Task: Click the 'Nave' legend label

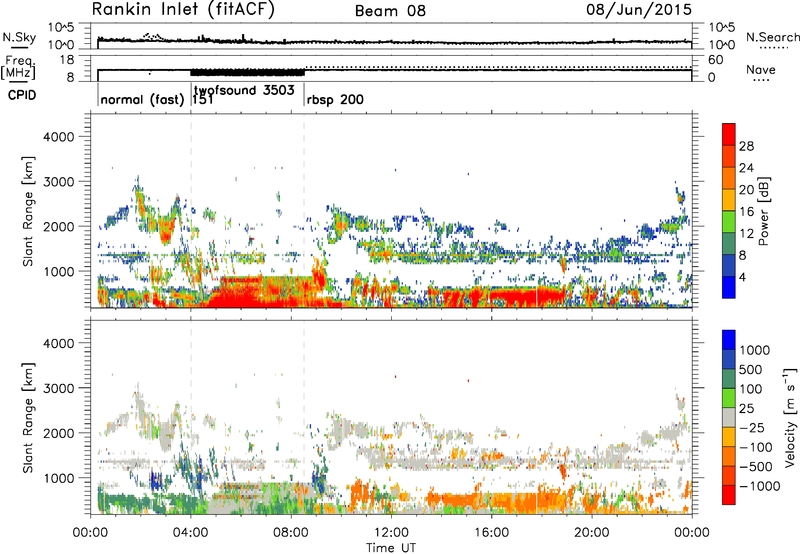Action: click(761, 70)
